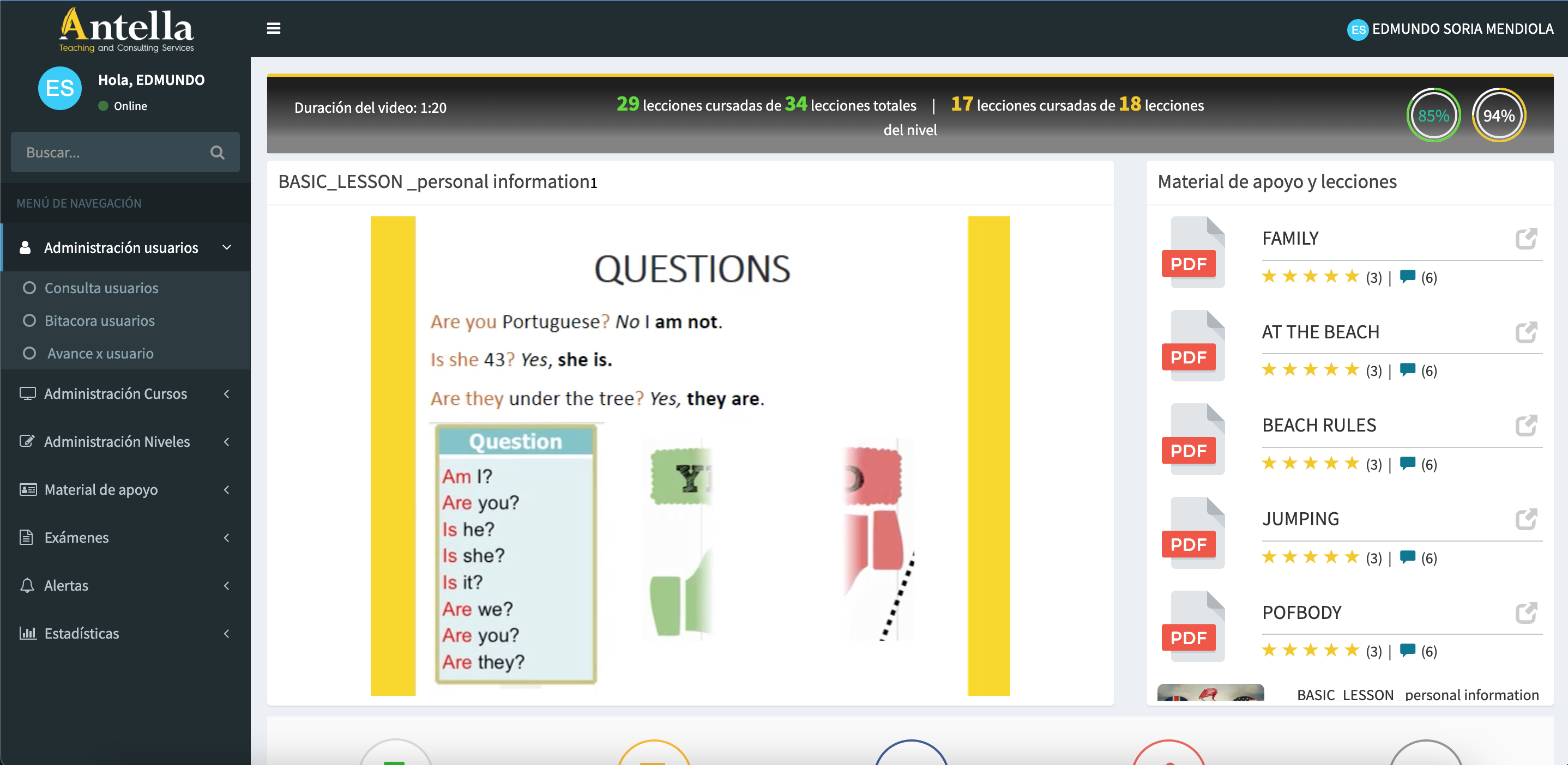
Task: Click the Online status text
Action: [130, 106]
